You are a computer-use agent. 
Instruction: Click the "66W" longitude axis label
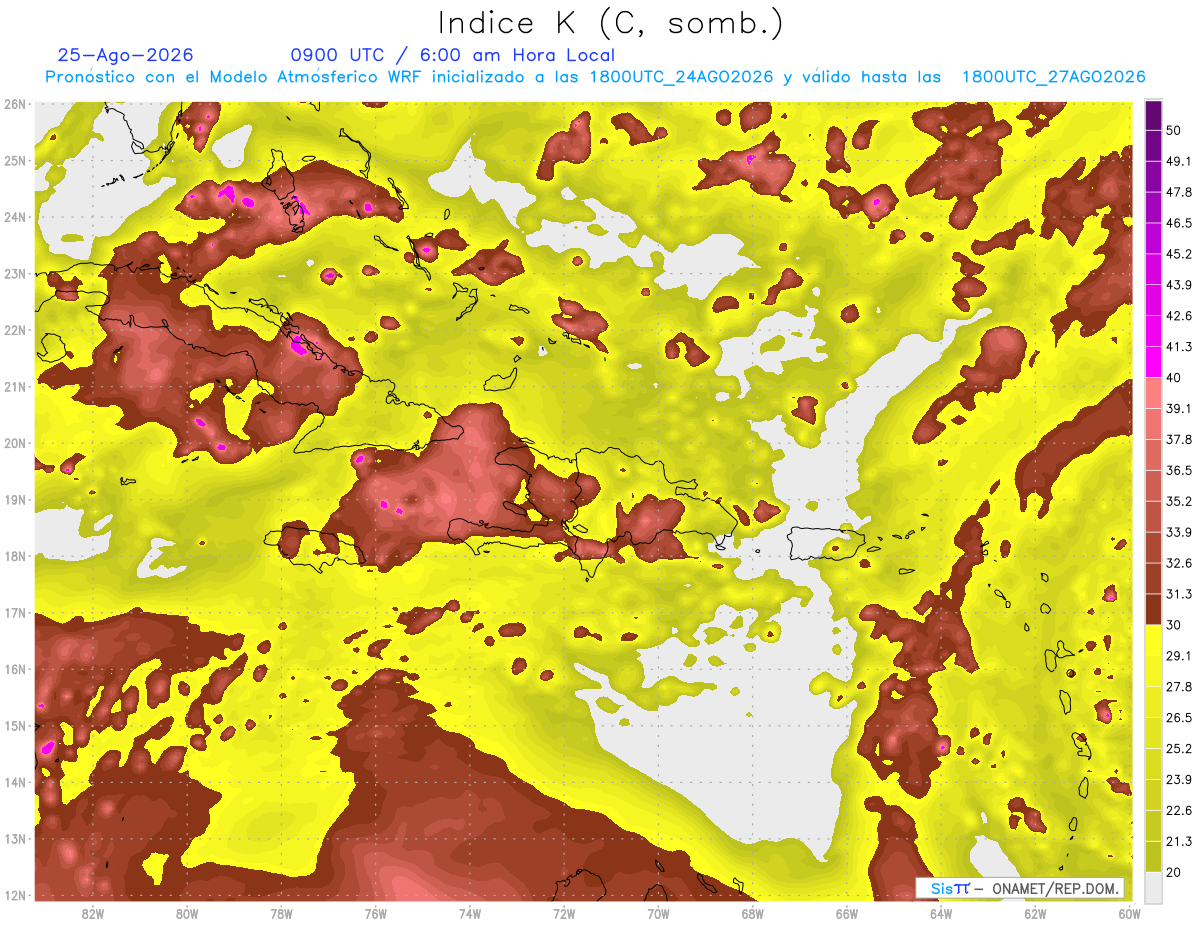pos(847,914)
